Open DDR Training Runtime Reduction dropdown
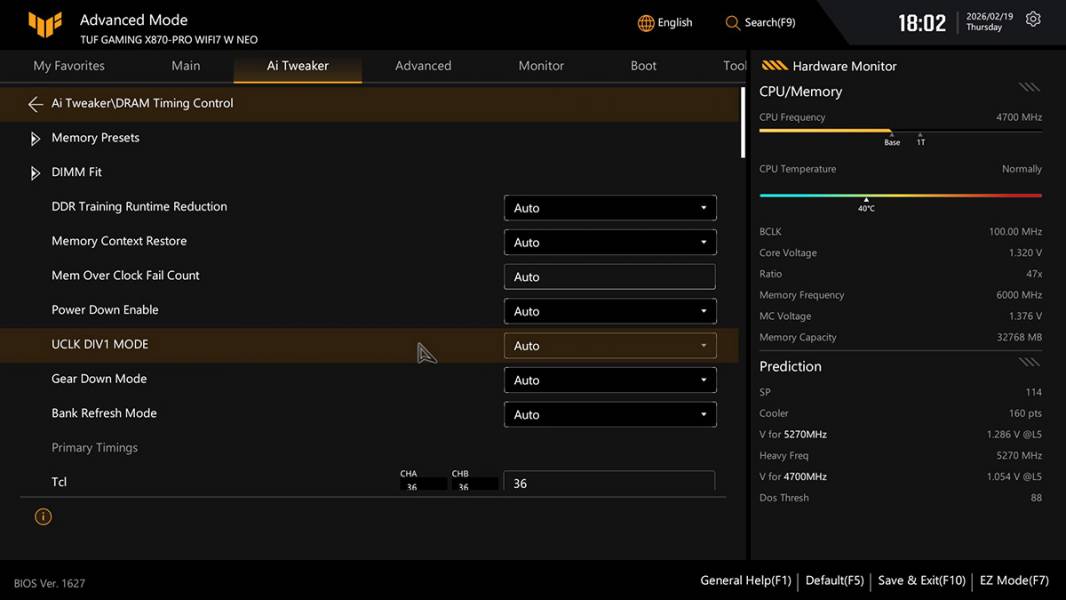1066x600 pixels. pyautogui.click(x=609, y=208)
